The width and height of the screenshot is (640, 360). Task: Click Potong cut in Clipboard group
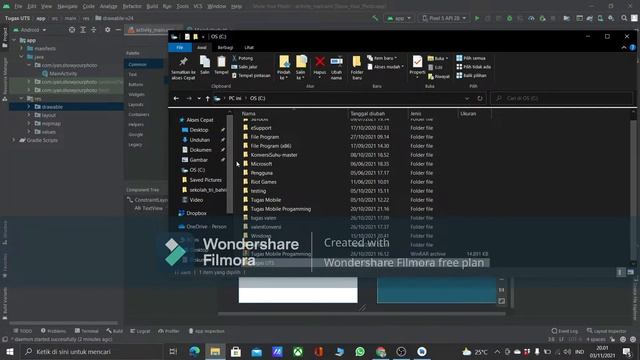click(x=242, y=58)
